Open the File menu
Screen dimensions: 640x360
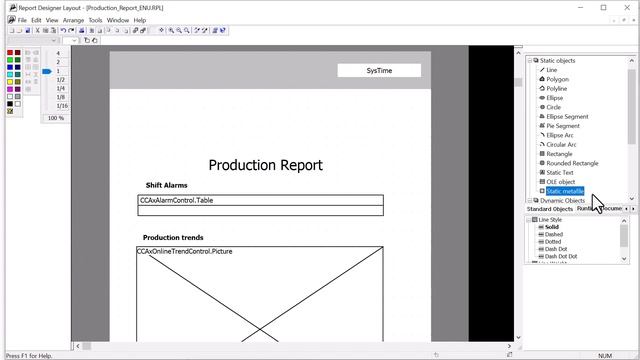click(x=22, y=20)
